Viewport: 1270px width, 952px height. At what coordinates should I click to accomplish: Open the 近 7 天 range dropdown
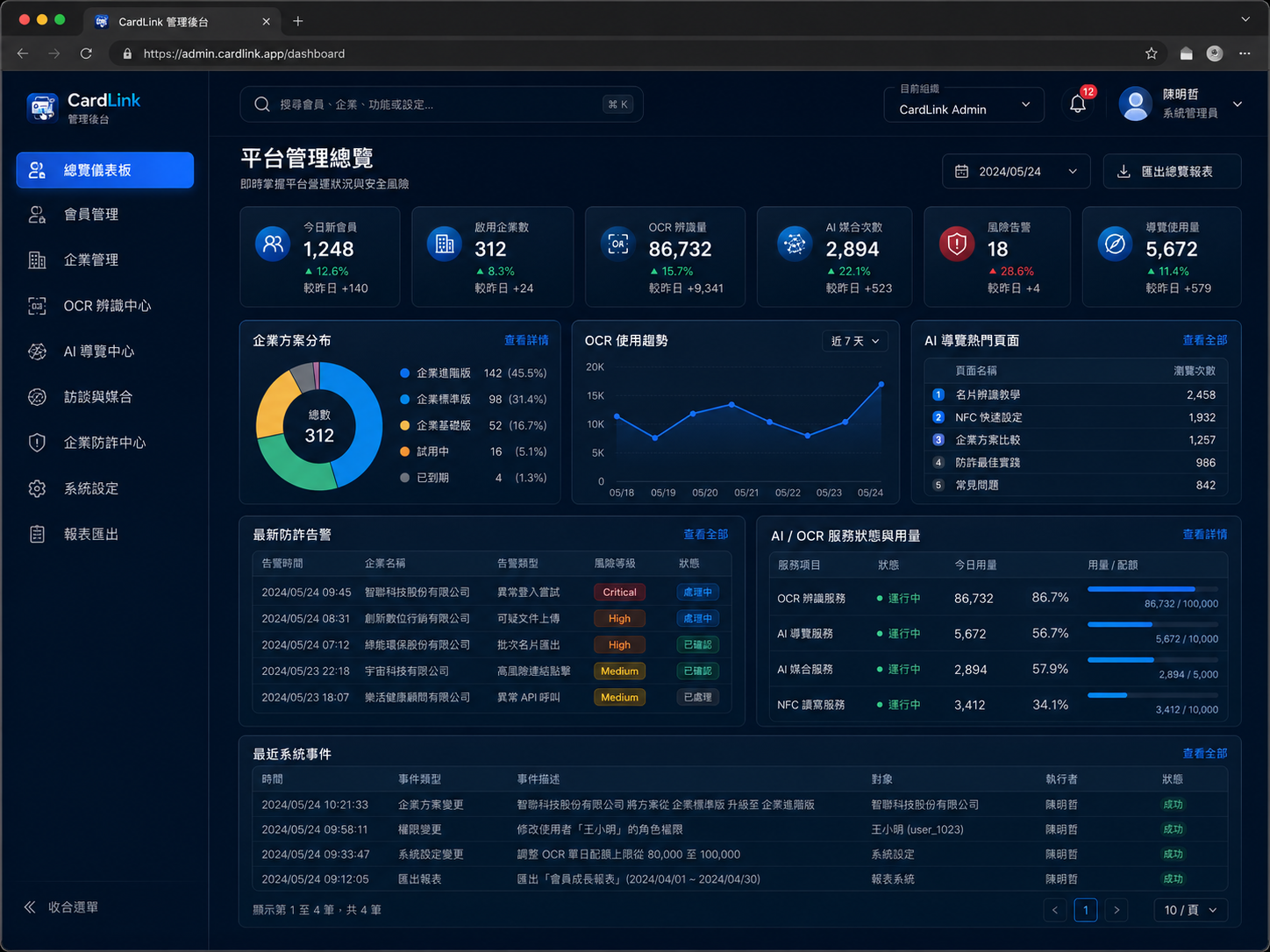tap(855, 341)
